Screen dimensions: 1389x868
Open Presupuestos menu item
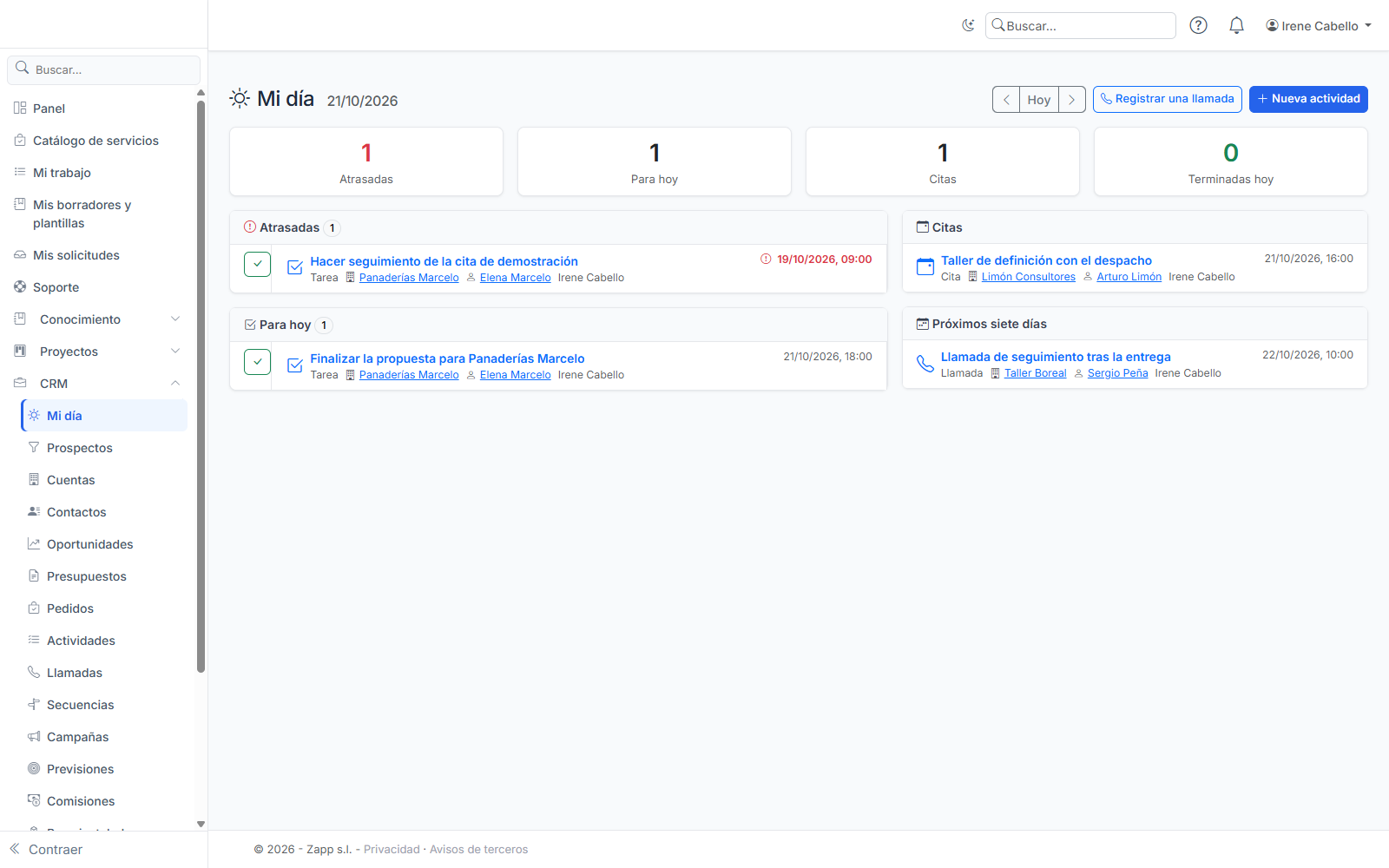pos(104,576)
